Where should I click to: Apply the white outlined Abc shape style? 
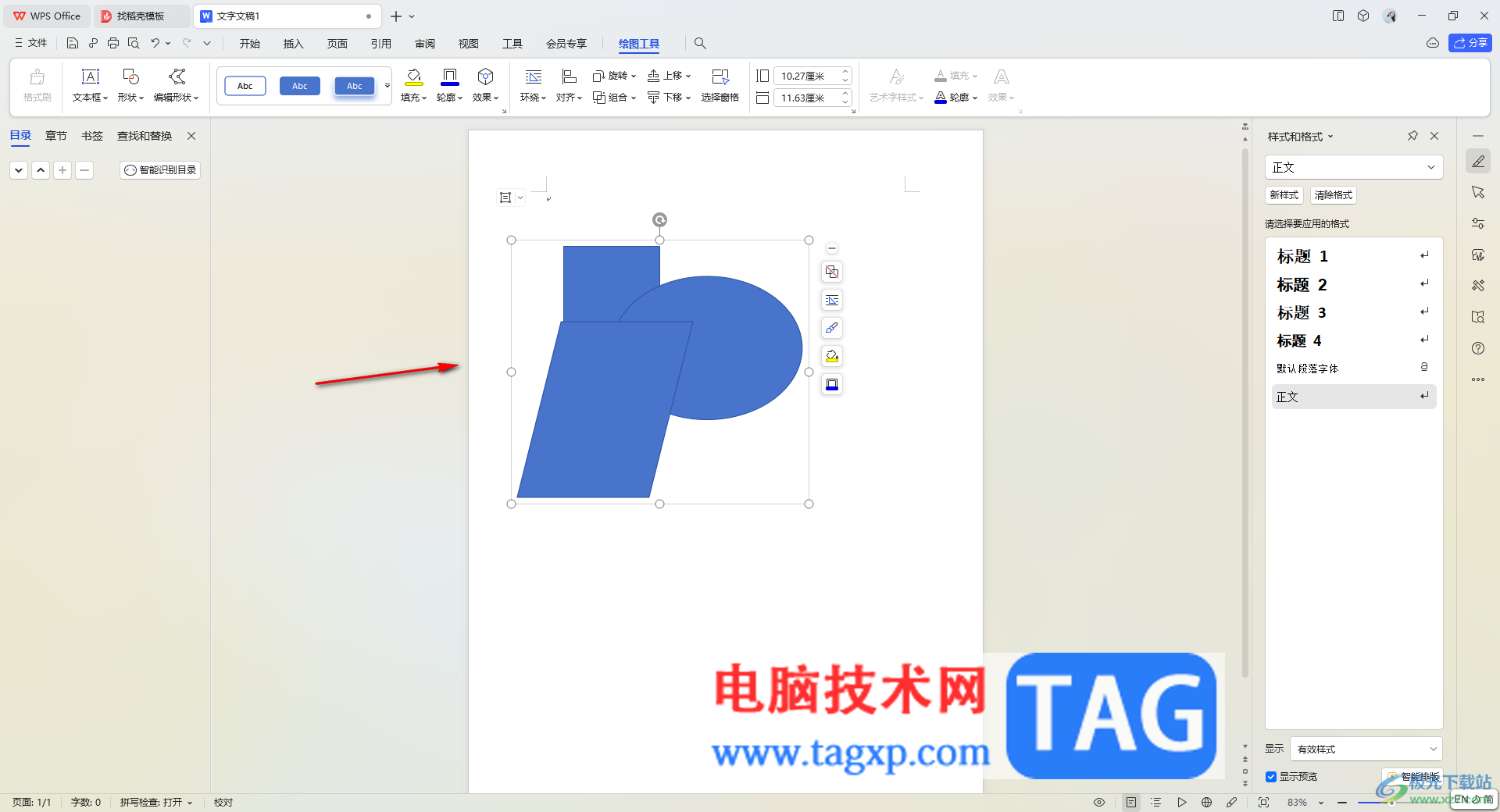[245, 86]
